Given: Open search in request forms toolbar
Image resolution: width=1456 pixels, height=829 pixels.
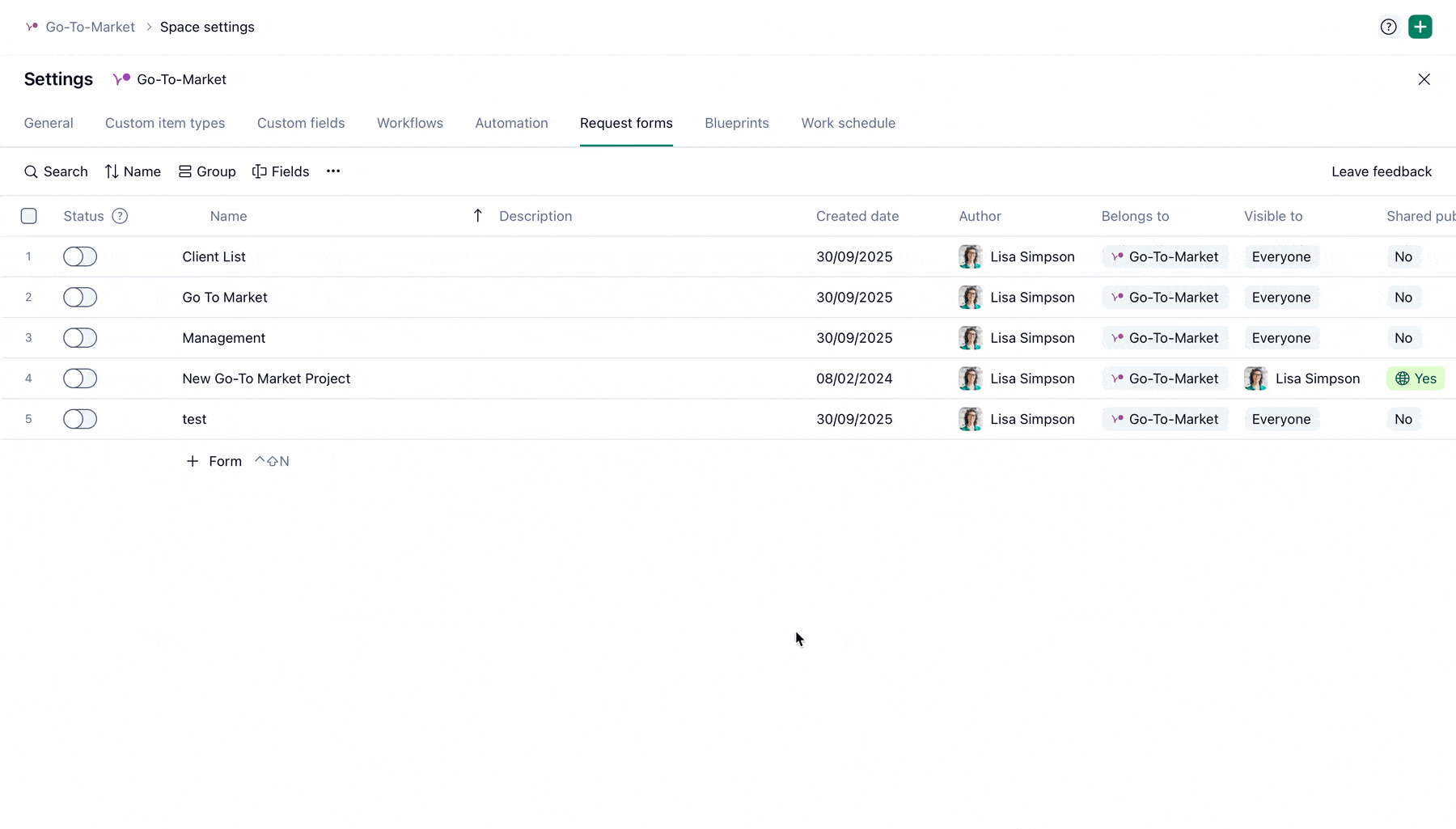Looking at the screenshot, I should 56,171.
